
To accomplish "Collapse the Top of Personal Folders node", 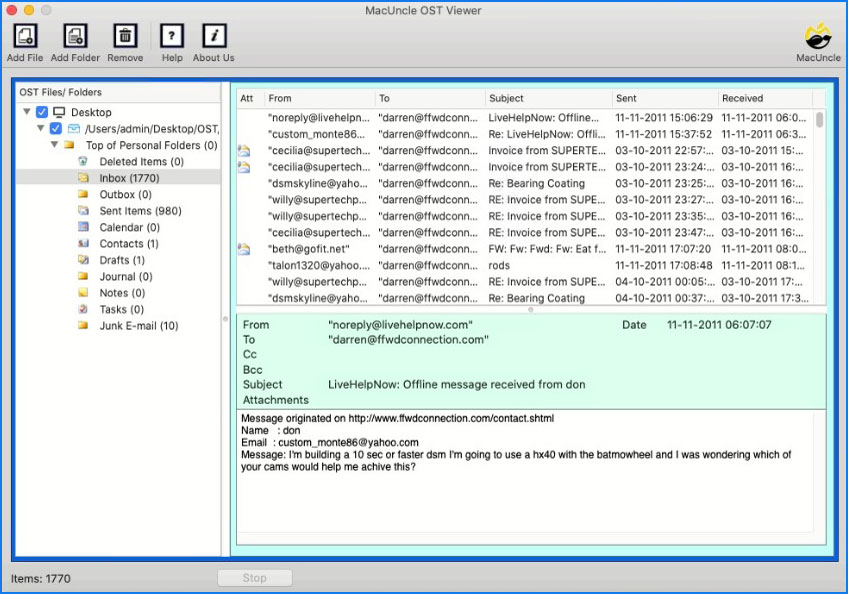I will [55, 144].
